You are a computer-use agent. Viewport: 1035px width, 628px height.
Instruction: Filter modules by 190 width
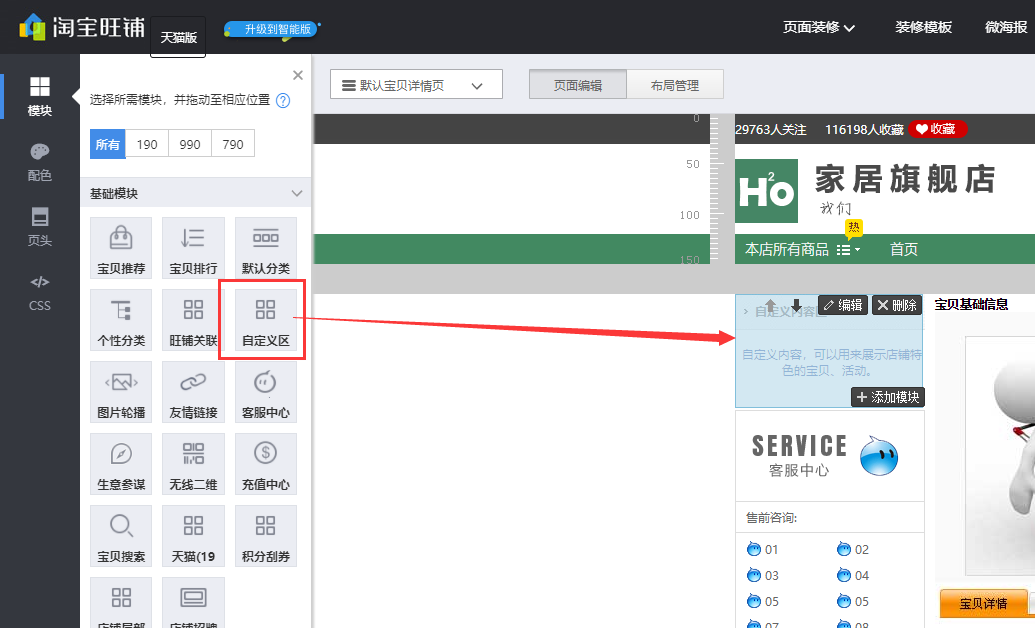147,144
